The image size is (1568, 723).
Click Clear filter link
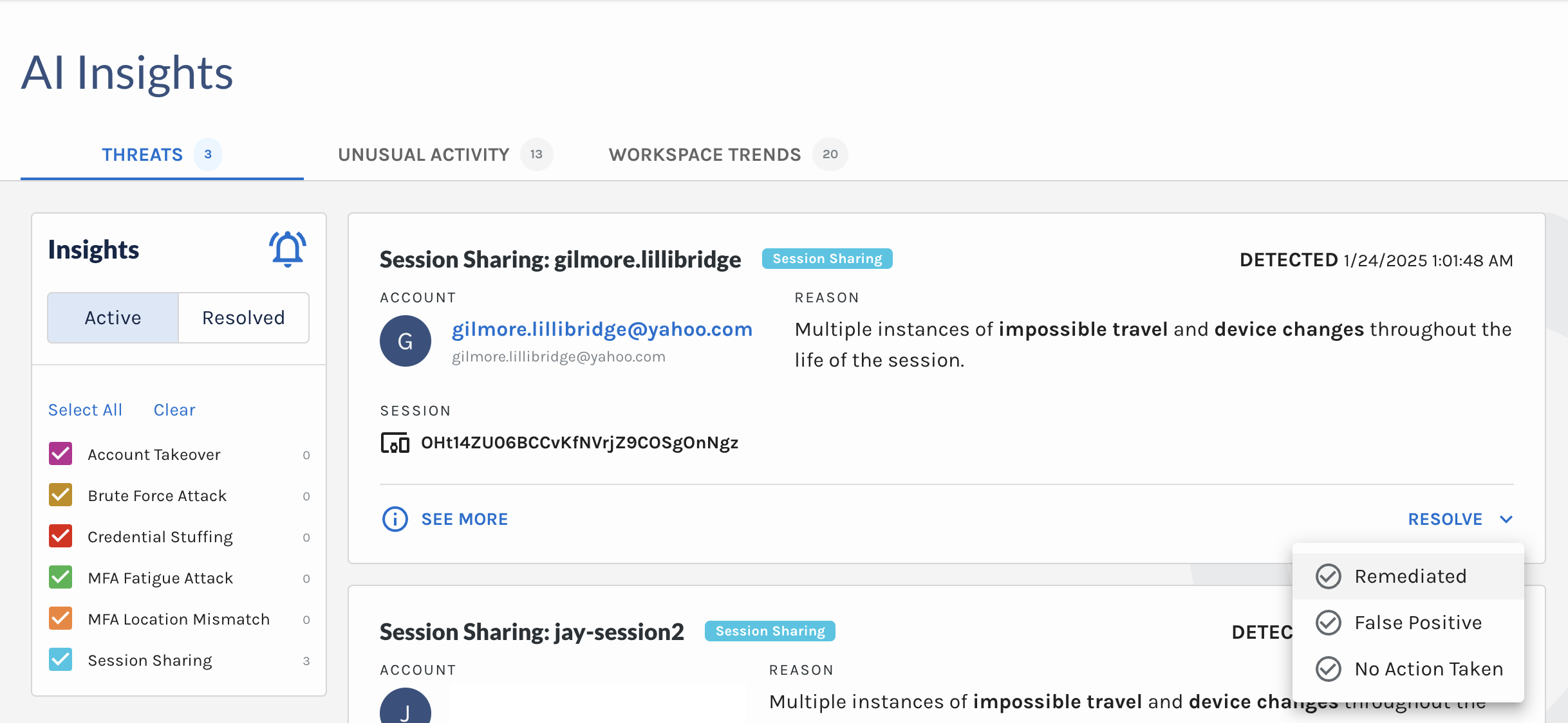pos(175,409)
